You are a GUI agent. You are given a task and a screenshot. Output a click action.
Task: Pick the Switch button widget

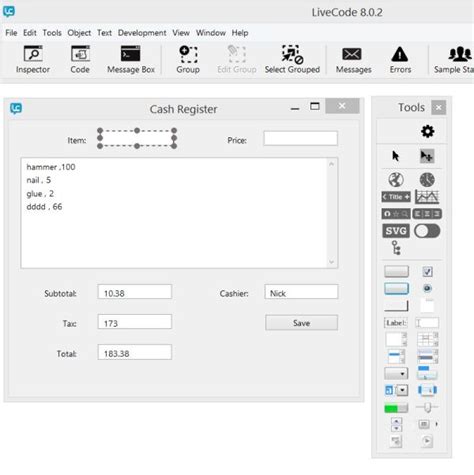tap(427, 231)
